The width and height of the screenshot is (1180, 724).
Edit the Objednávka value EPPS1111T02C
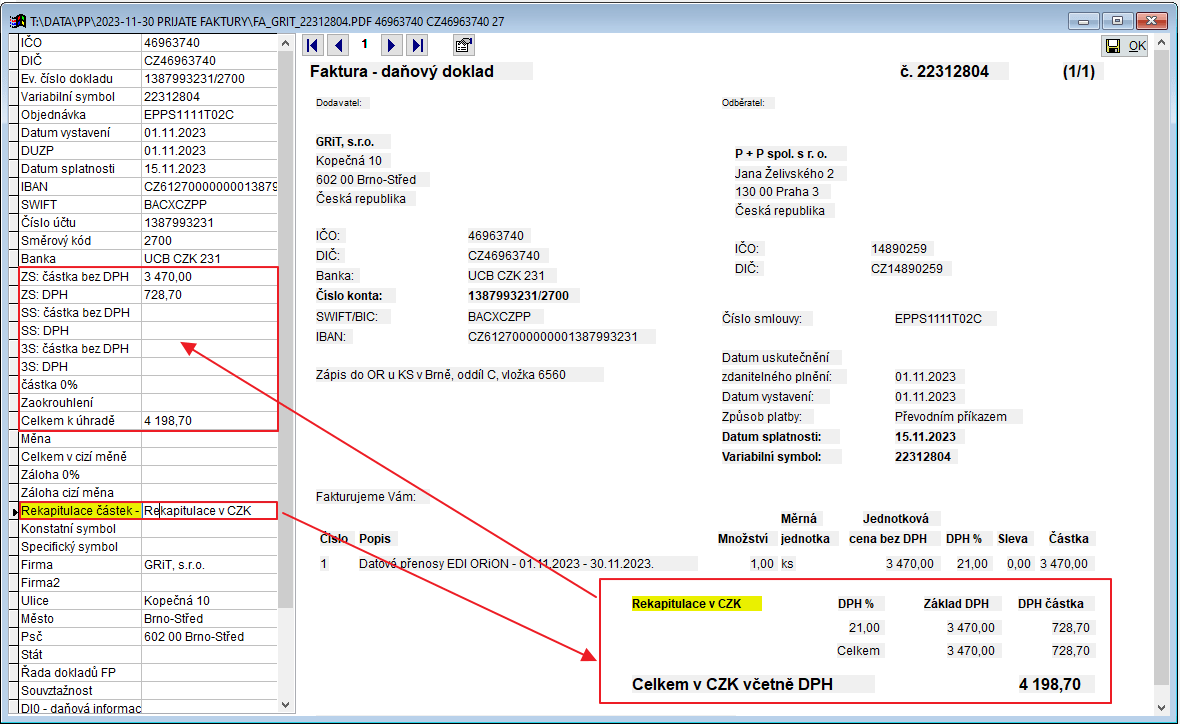[x=209, y=115]
